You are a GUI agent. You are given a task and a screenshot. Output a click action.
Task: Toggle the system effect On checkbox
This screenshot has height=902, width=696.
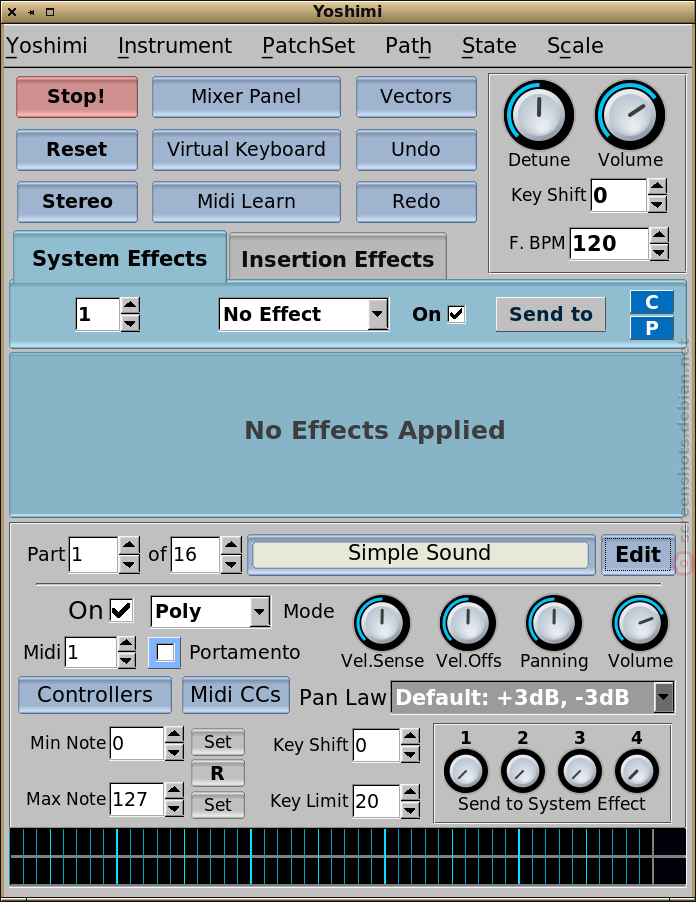click(456, 314)
